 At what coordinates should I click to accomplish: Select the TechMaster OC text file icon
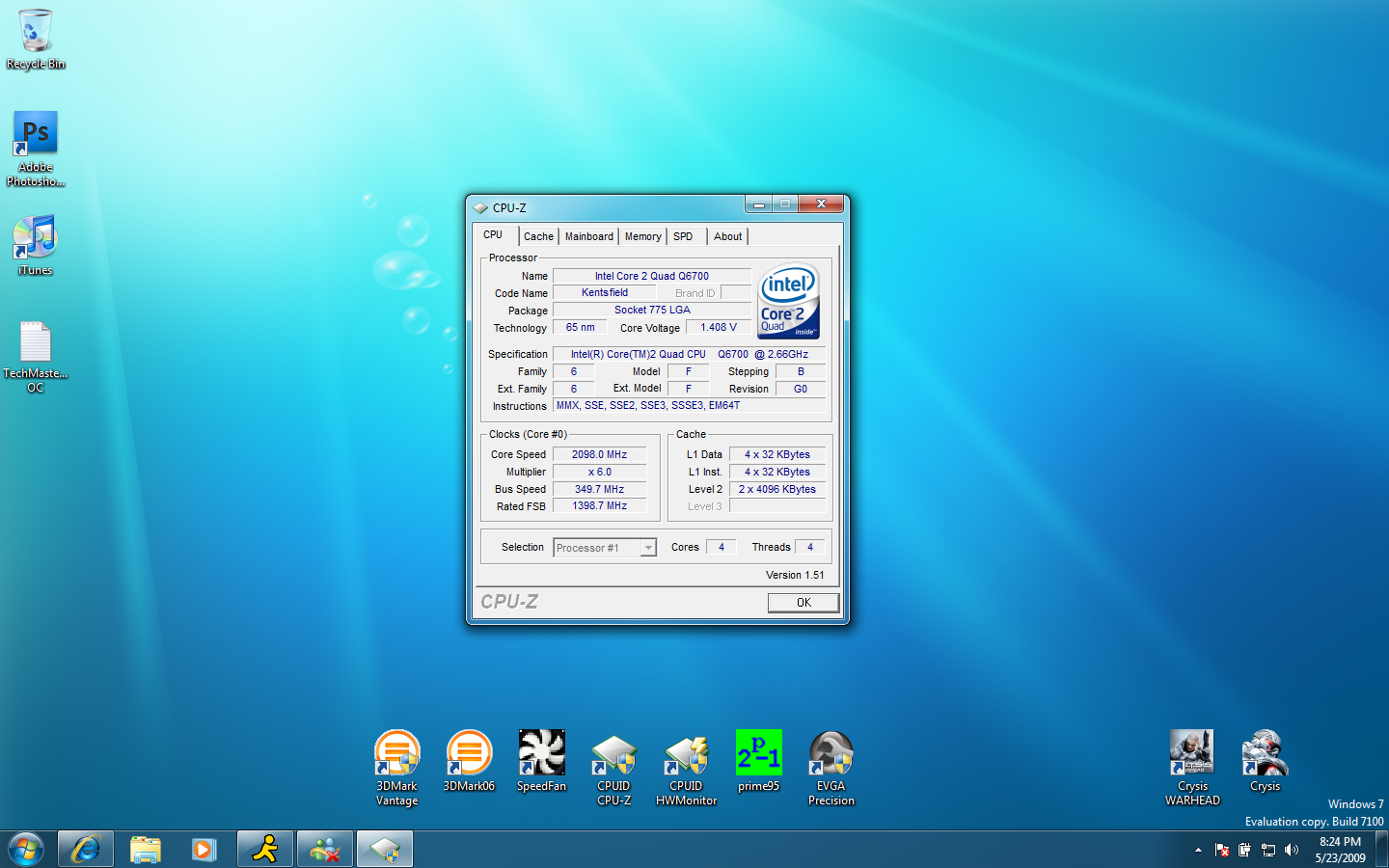coord(36,357)
